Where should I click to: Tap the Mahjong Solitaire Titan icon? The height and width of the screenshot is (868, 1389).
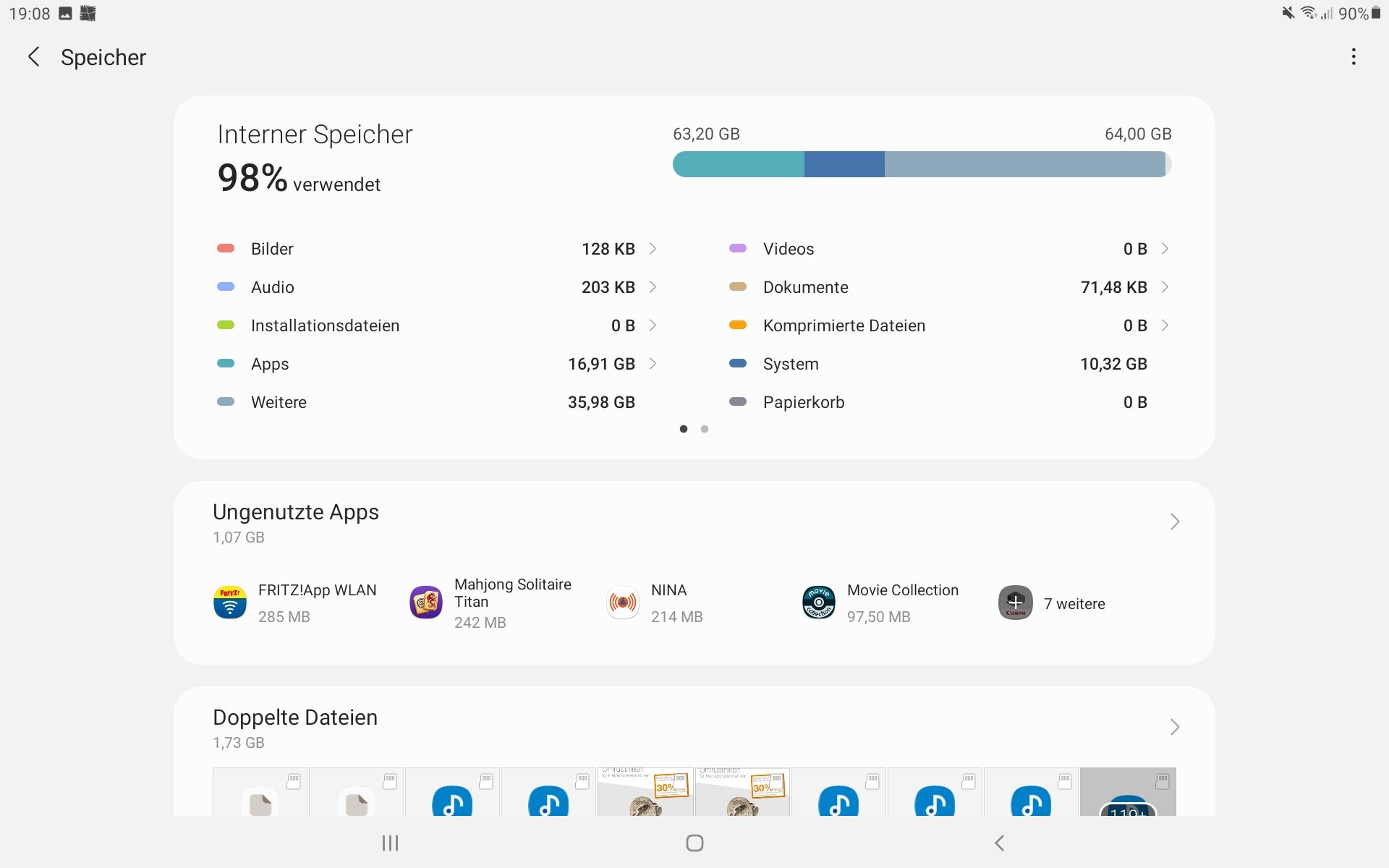(x=426, y=603)
